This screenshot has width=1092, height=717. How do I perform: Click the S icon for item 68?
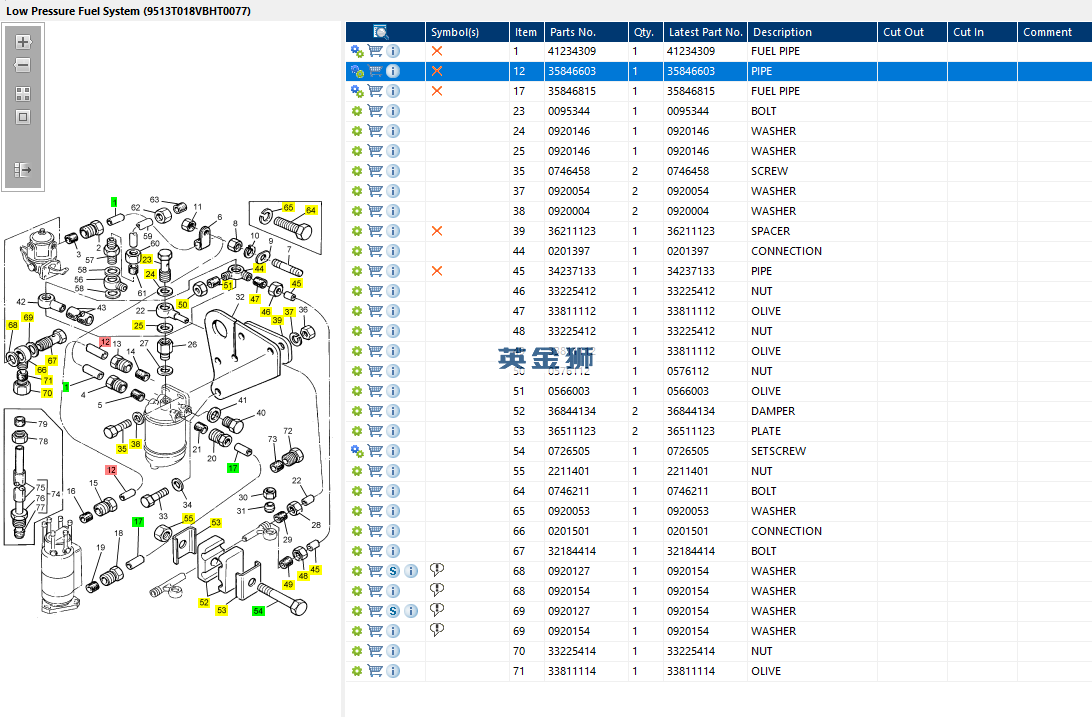pos(393,571)
